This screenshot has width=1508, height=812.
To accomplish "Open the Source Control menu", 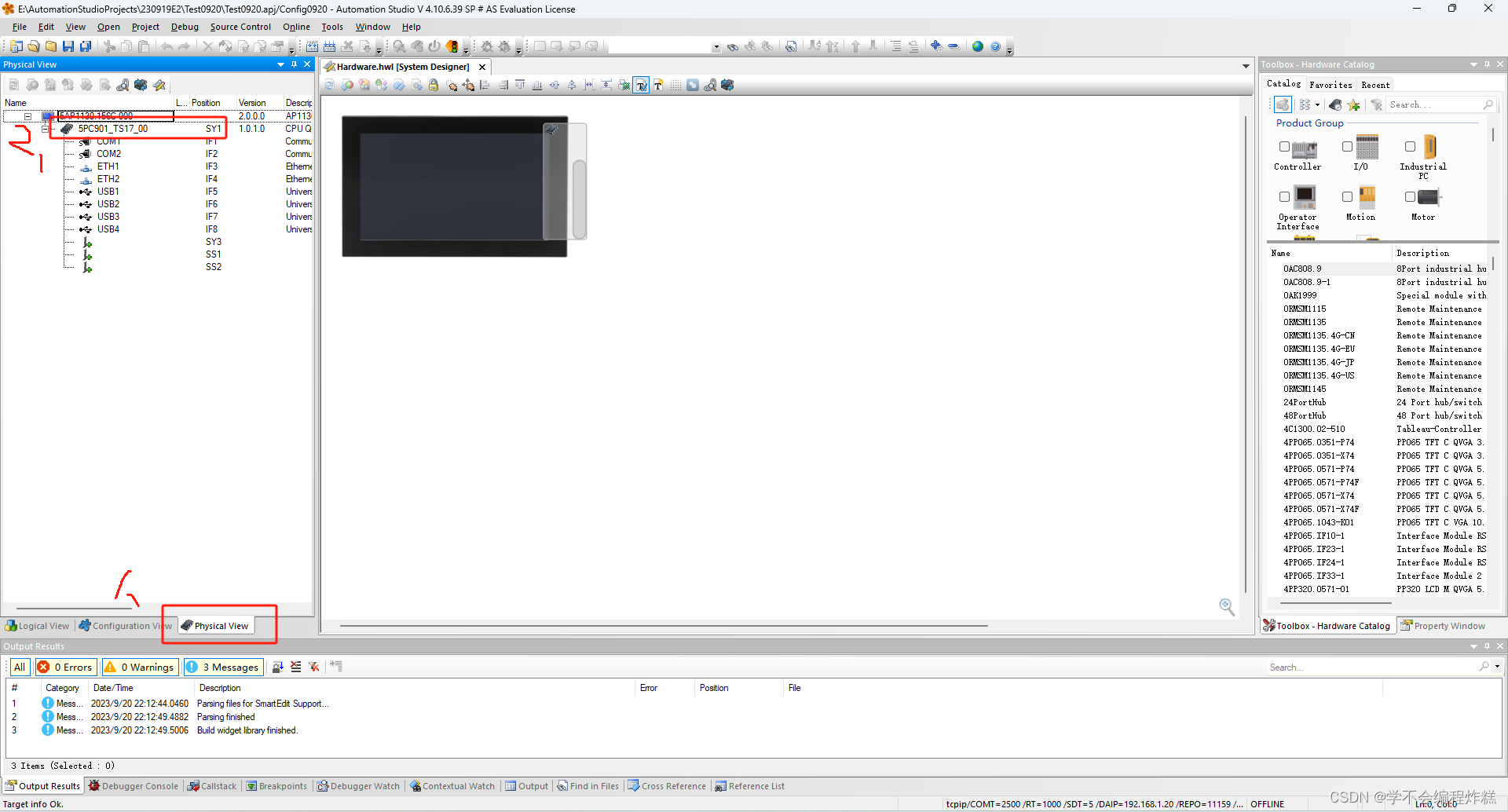I will [240, 27].
